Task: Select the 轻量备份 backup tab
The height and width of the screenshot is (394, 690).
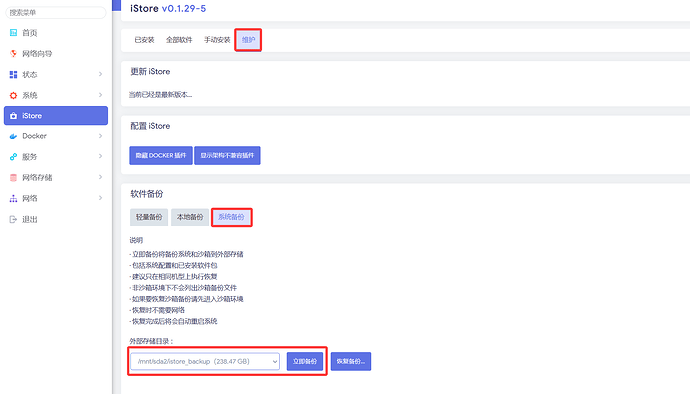Action: click(149, 217)
